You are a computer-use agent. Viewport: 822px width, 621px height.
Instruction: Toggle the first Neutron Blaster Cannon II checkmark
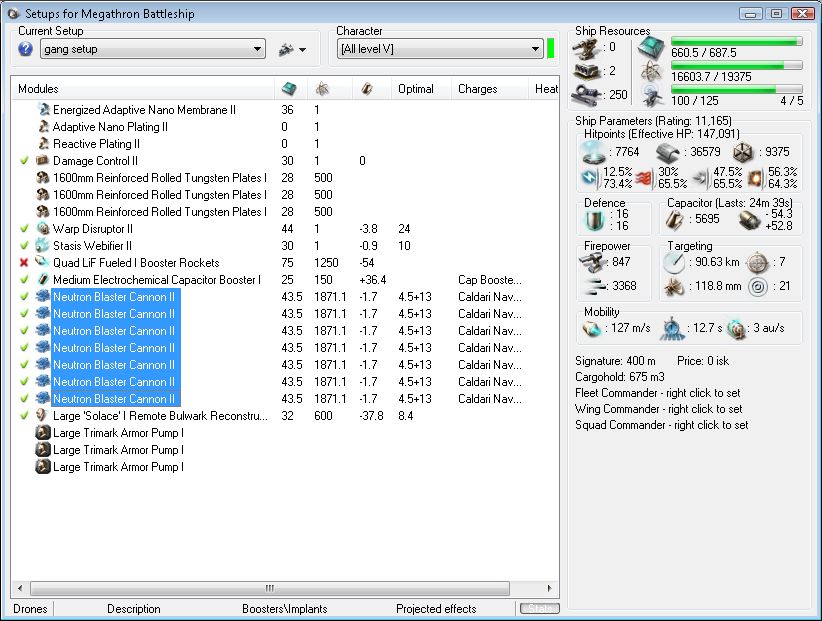tap(24, 297)
